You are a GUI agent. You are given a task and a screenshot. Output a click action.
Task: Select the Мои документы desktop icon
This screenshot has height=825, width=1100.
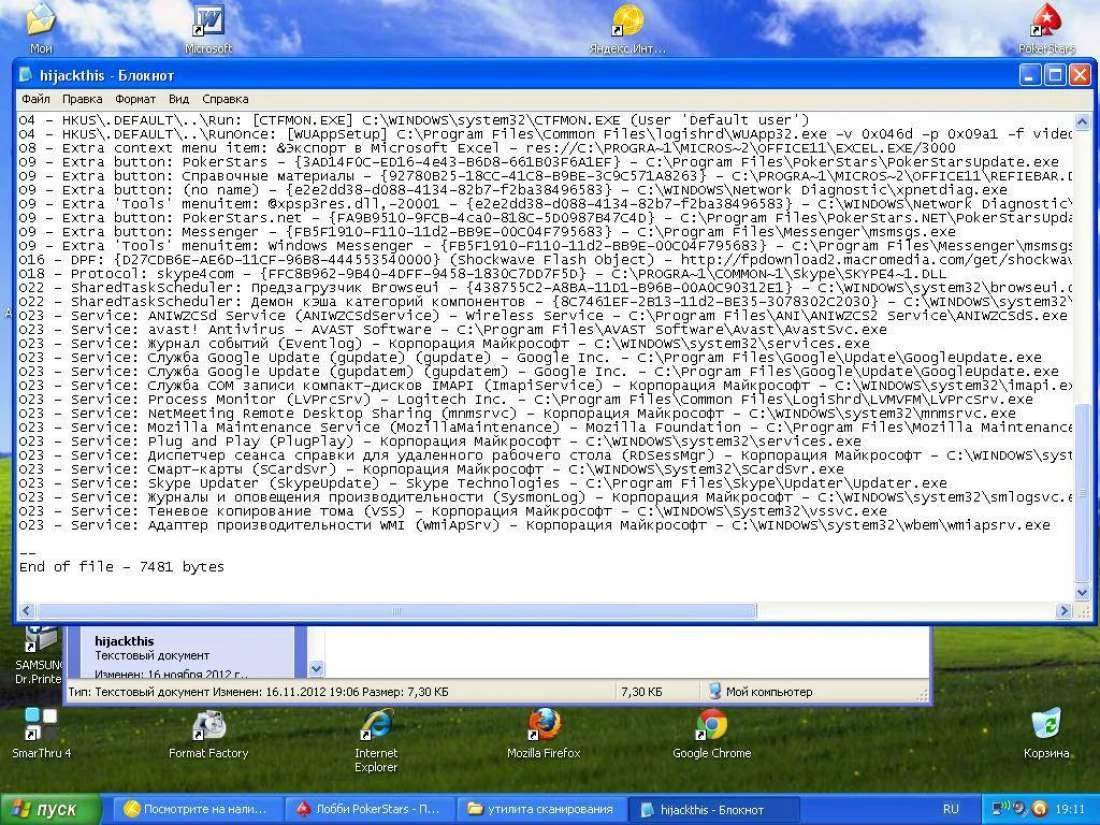coord(41,30)
